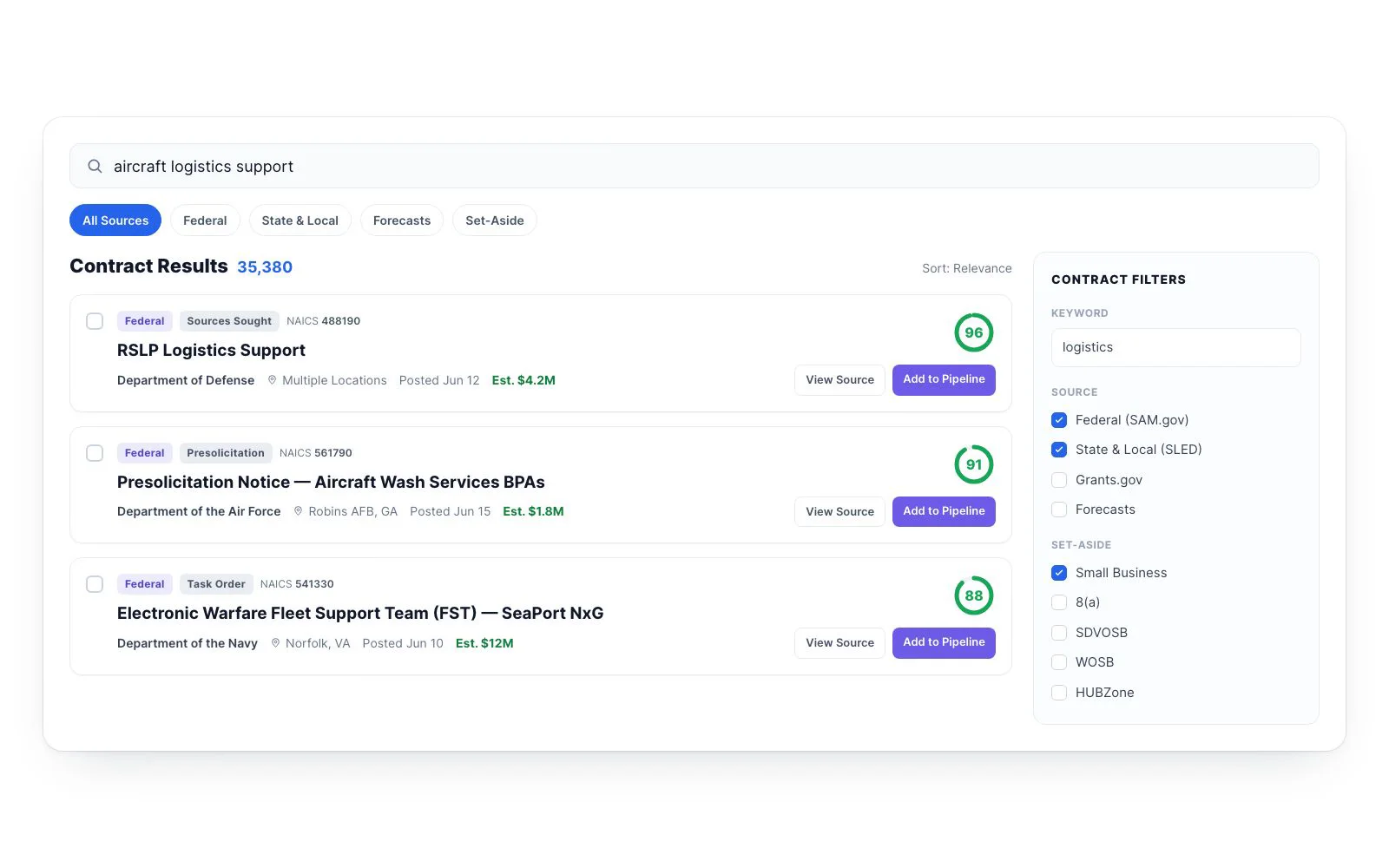The image size is (1389, 868).
Task: Click the 96 relevance score ring
Action: point(974,332)
